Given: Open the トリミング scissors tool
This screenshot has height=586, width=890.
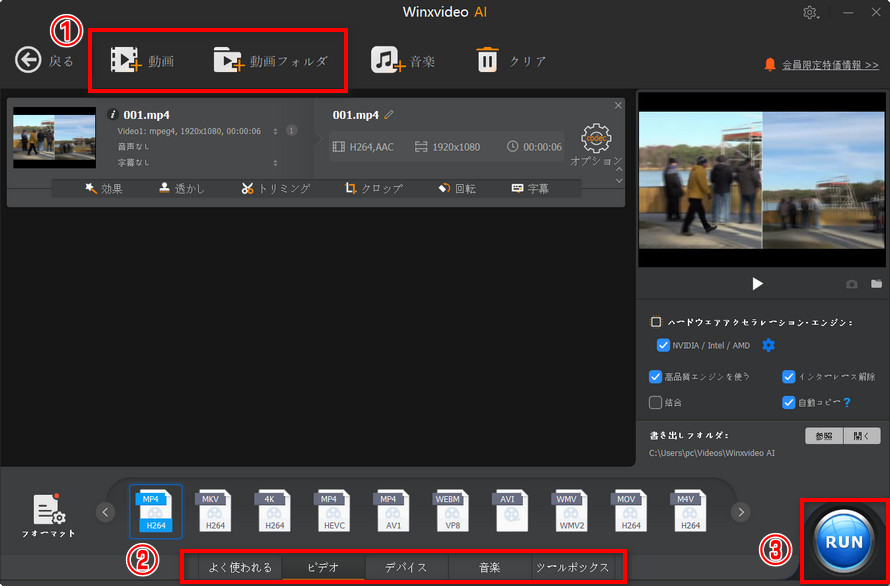Looking at the screenshot, I should (x=247, y=188).
